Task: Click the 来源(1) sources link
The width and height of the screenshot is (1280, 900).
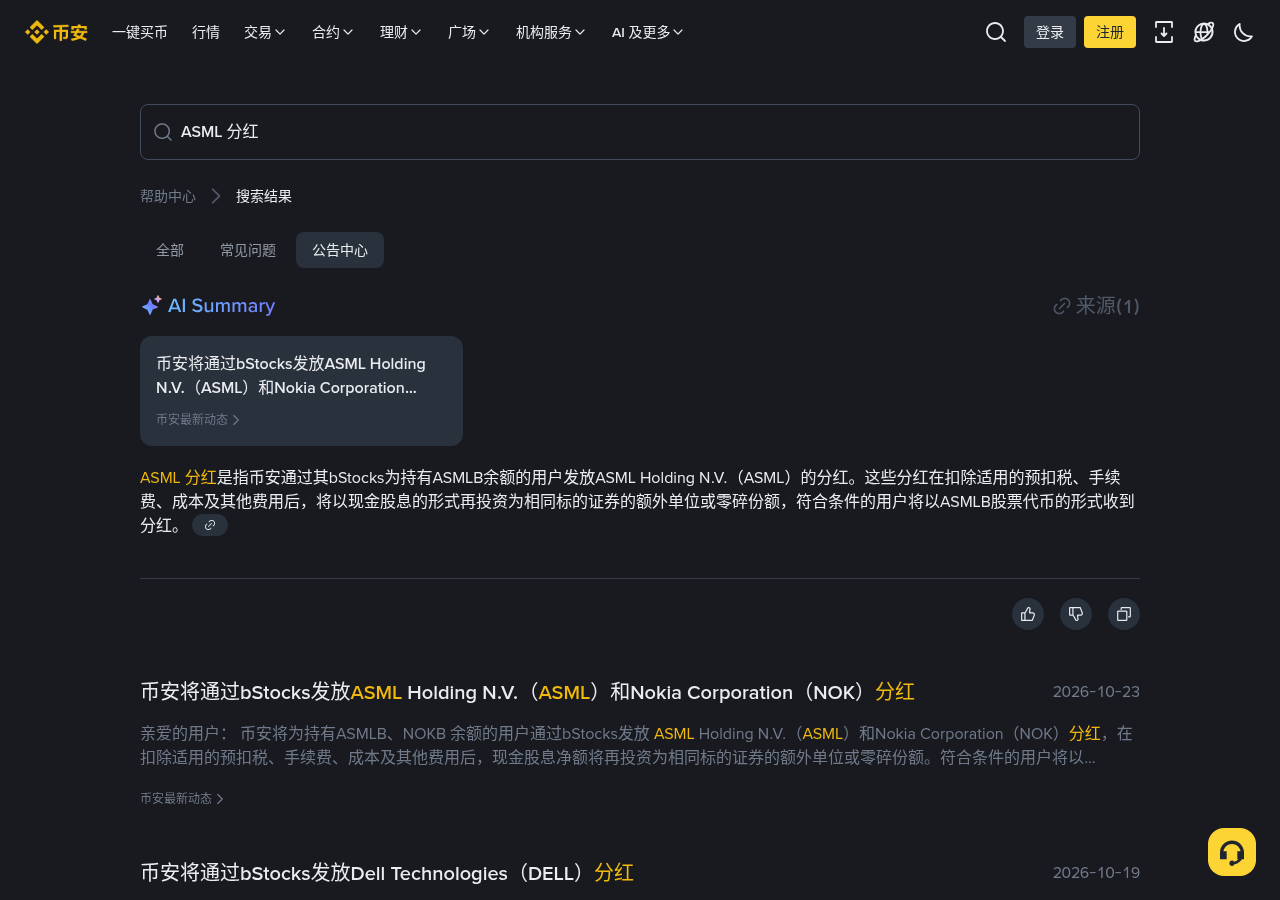Action: [1096, 306]
